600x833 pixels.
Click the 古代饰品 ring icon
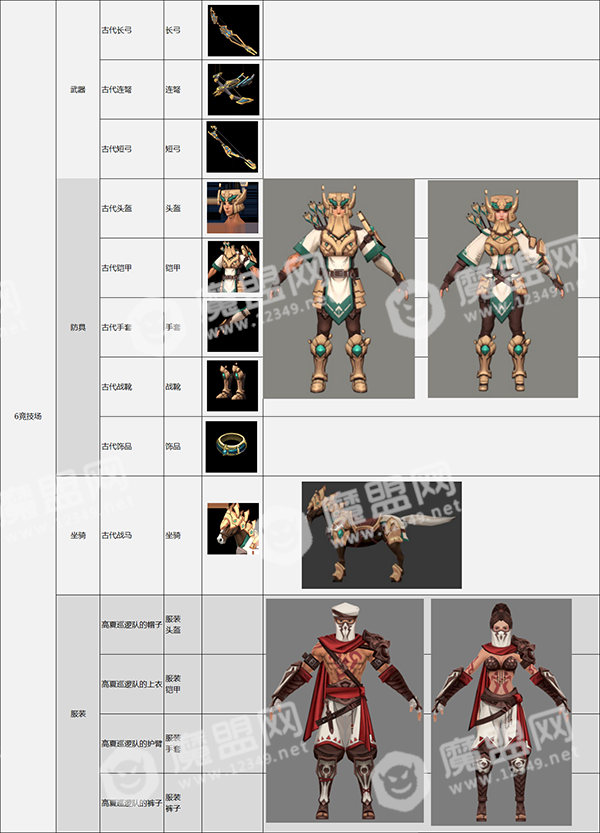[231, 447]
